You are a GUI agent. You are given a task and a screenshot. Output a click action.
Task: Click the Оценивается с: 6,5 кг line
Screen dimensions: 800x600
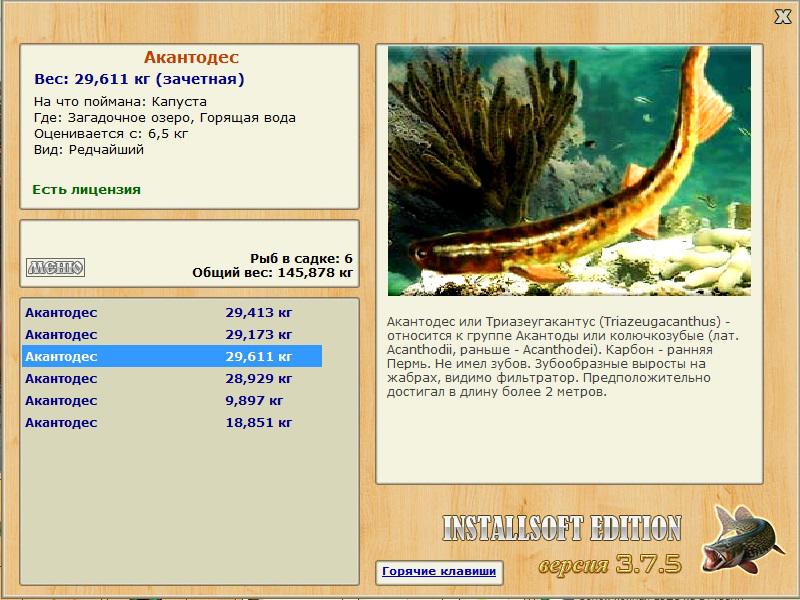coord(111,134)
